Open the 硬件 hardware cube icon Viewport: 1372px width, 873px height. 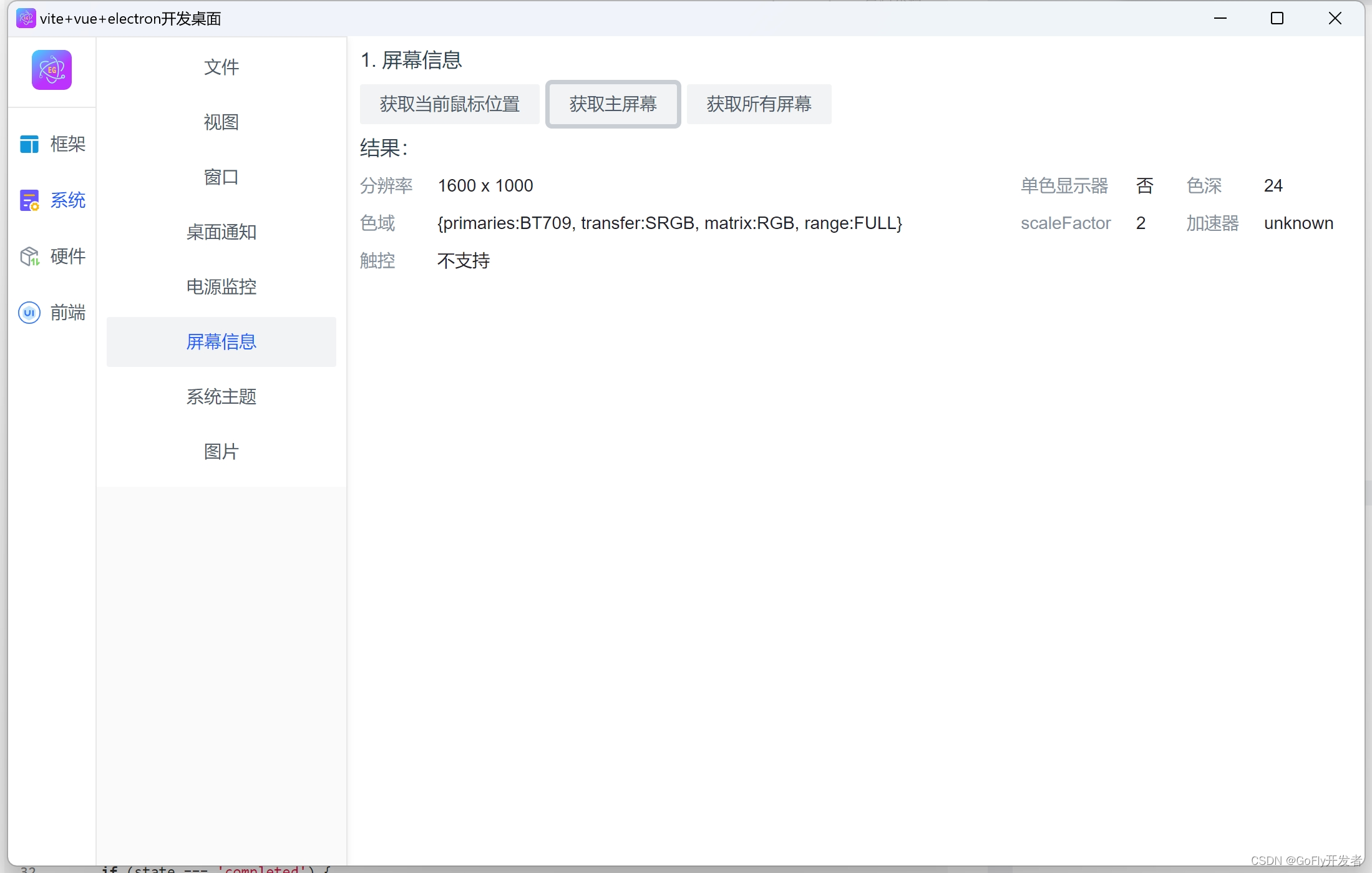pos(29,256)
